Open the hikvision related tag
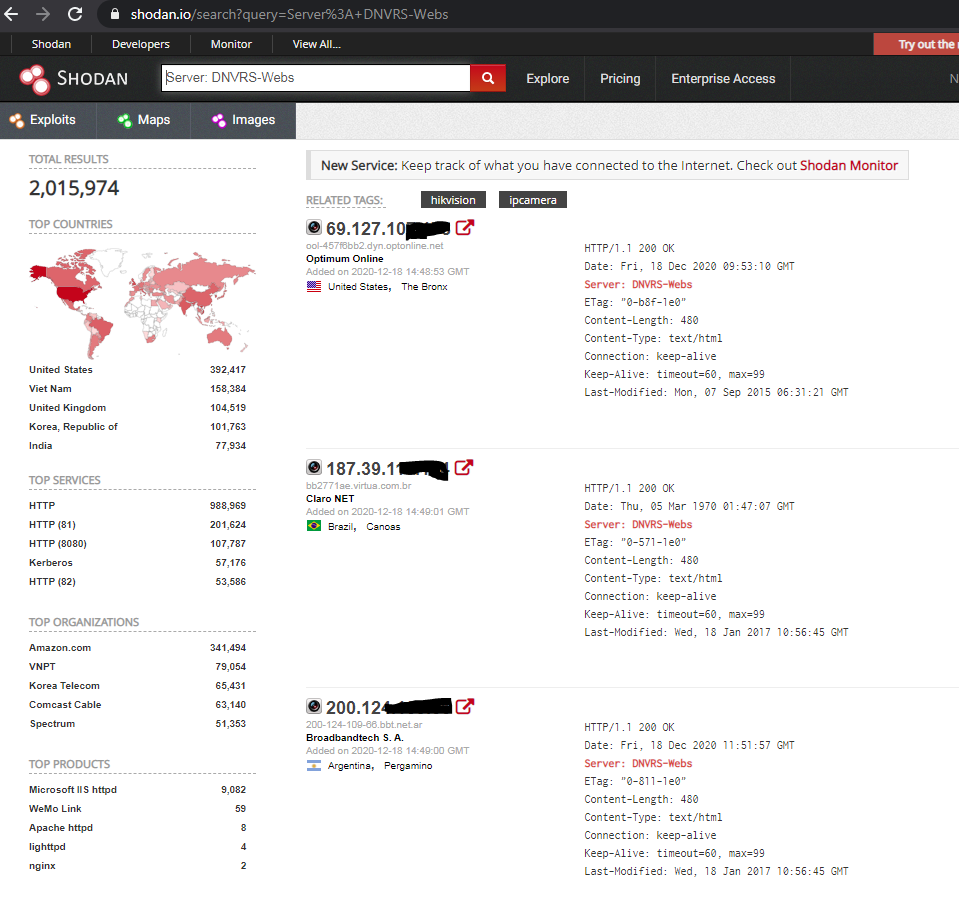The height and width of the screenshot is (904, 959). (453, 199)
